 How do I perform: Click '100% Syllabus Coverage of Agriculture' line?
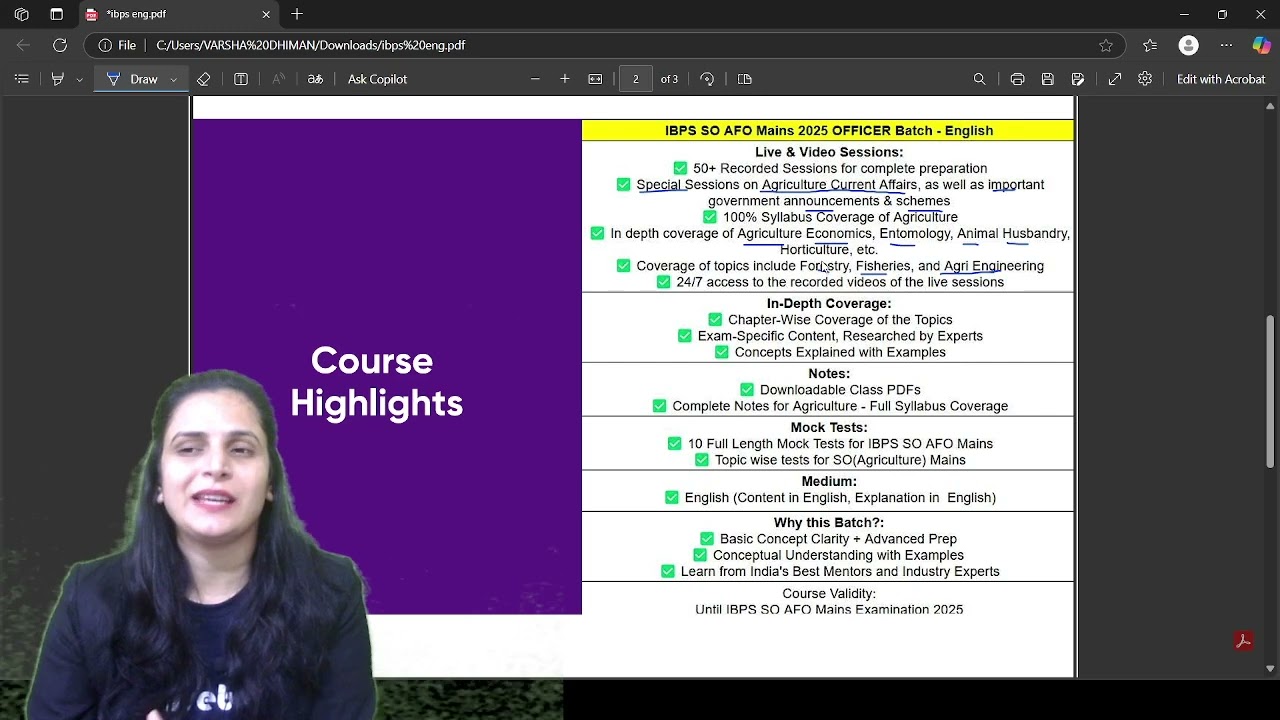(840, 217)
